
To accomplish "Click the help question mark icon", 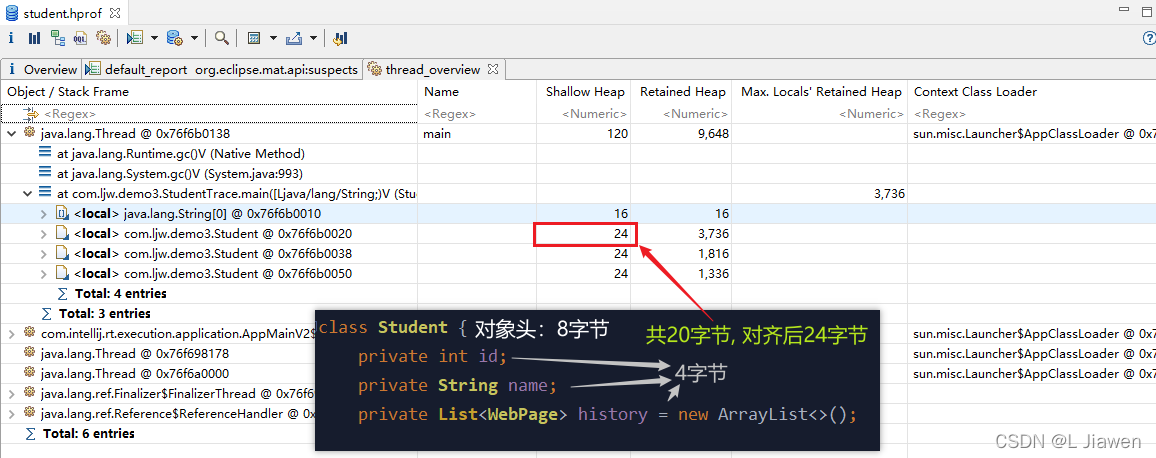I will tap(1149, 38).
